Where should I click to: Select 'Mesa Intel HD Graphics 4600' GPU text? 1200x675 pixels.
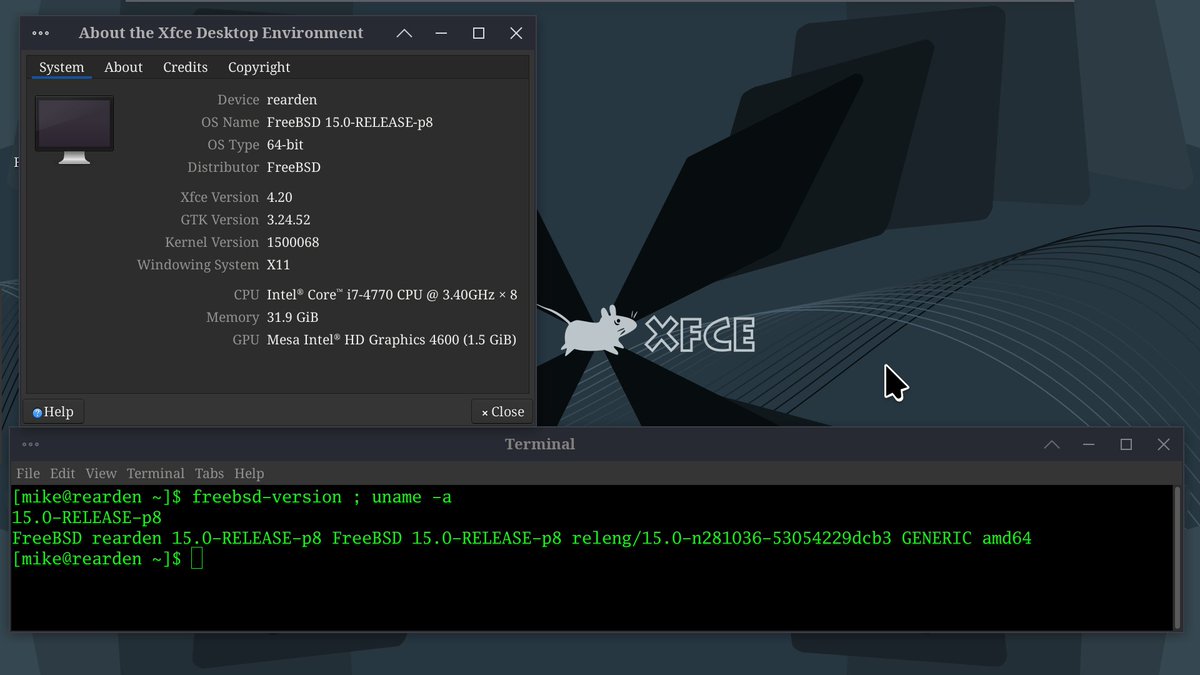click(x=392, y=340)
